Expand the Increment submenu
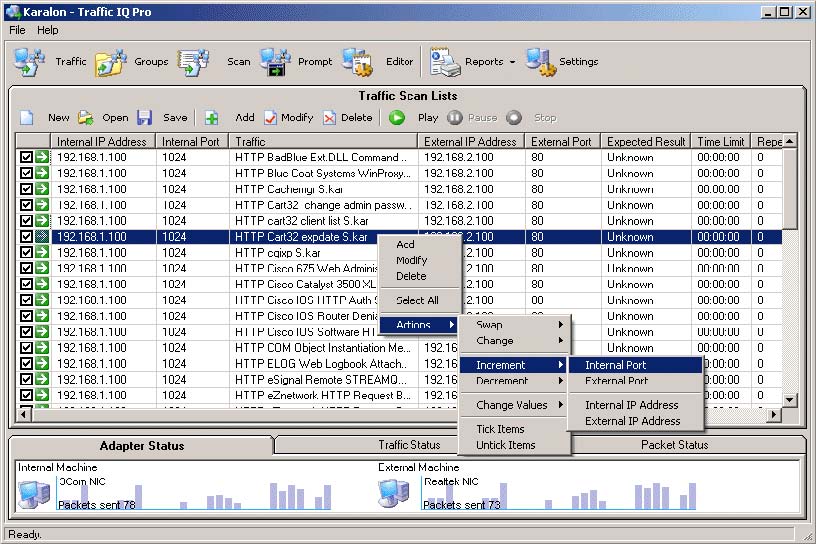The height and width of the screenshot is (544, 816). pyautogui.click(x=515, y=365)
